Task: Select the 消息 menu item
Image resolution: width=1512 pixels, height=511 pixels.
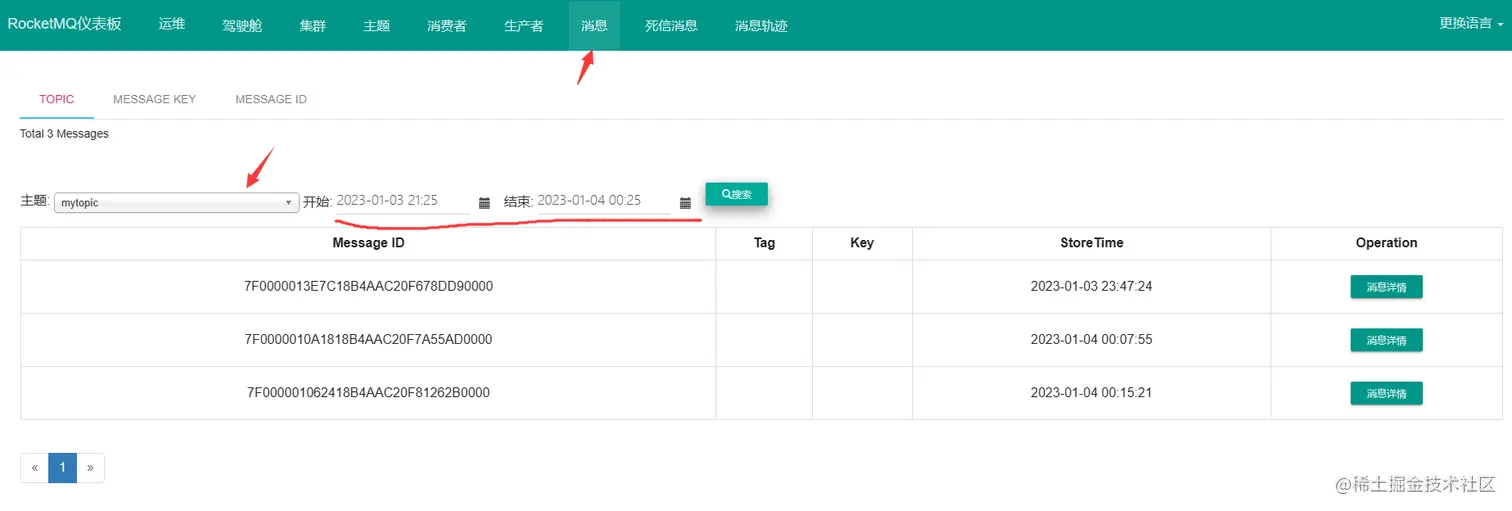Action: [x=594, y=25]
